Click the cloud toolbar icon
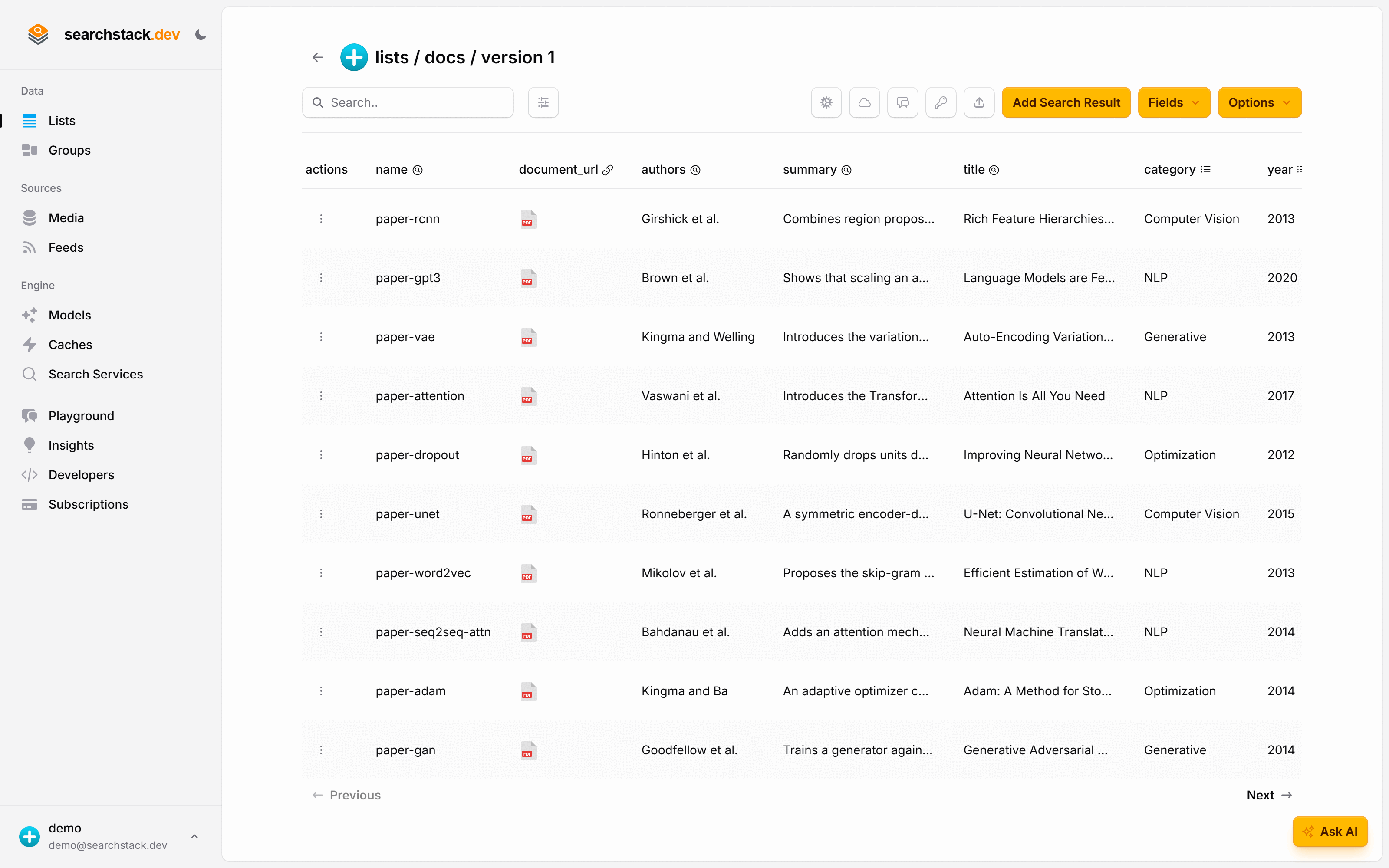 (864, 103)
